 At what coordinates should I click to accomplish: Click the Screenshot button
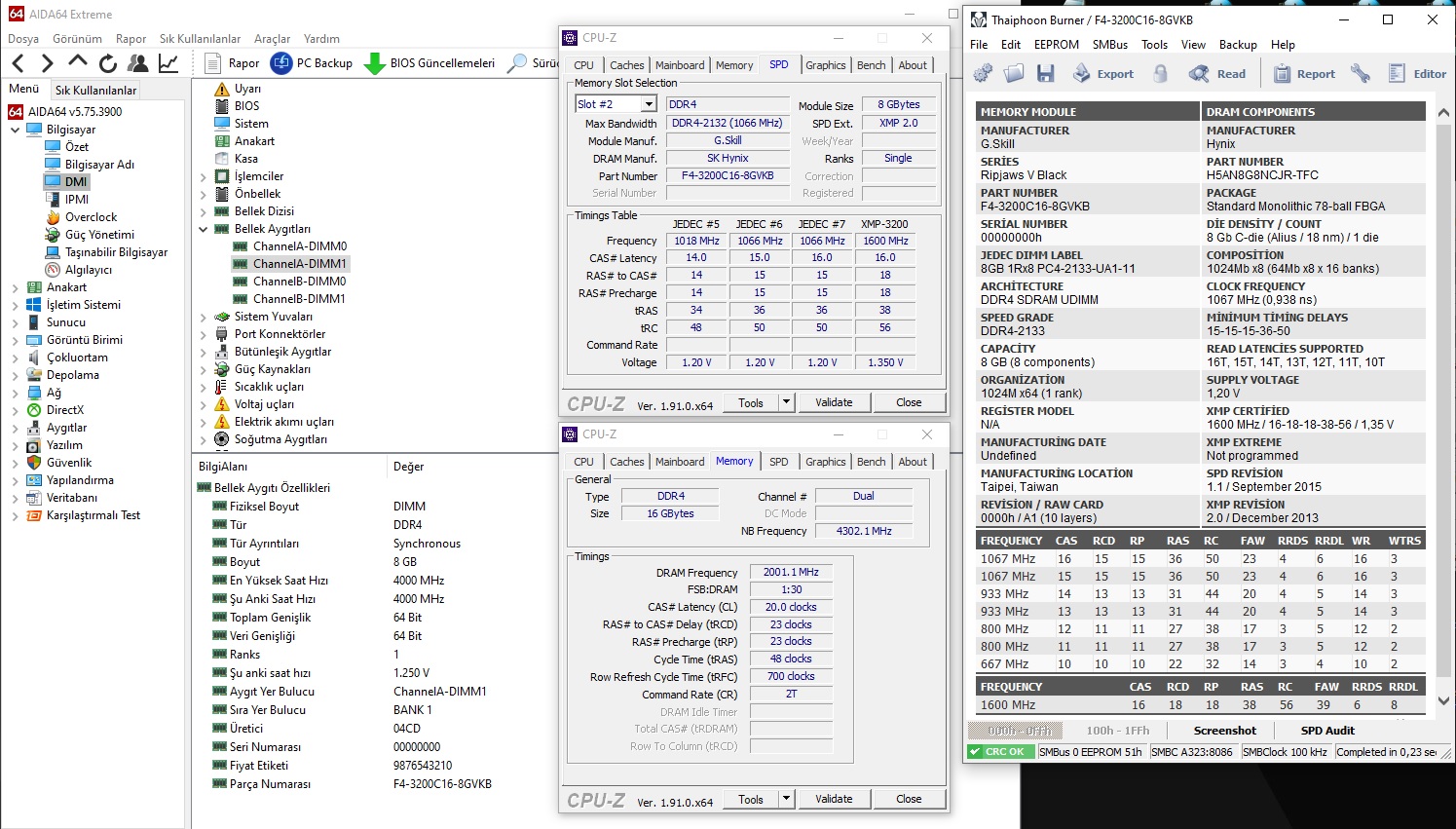point(1225,731)
